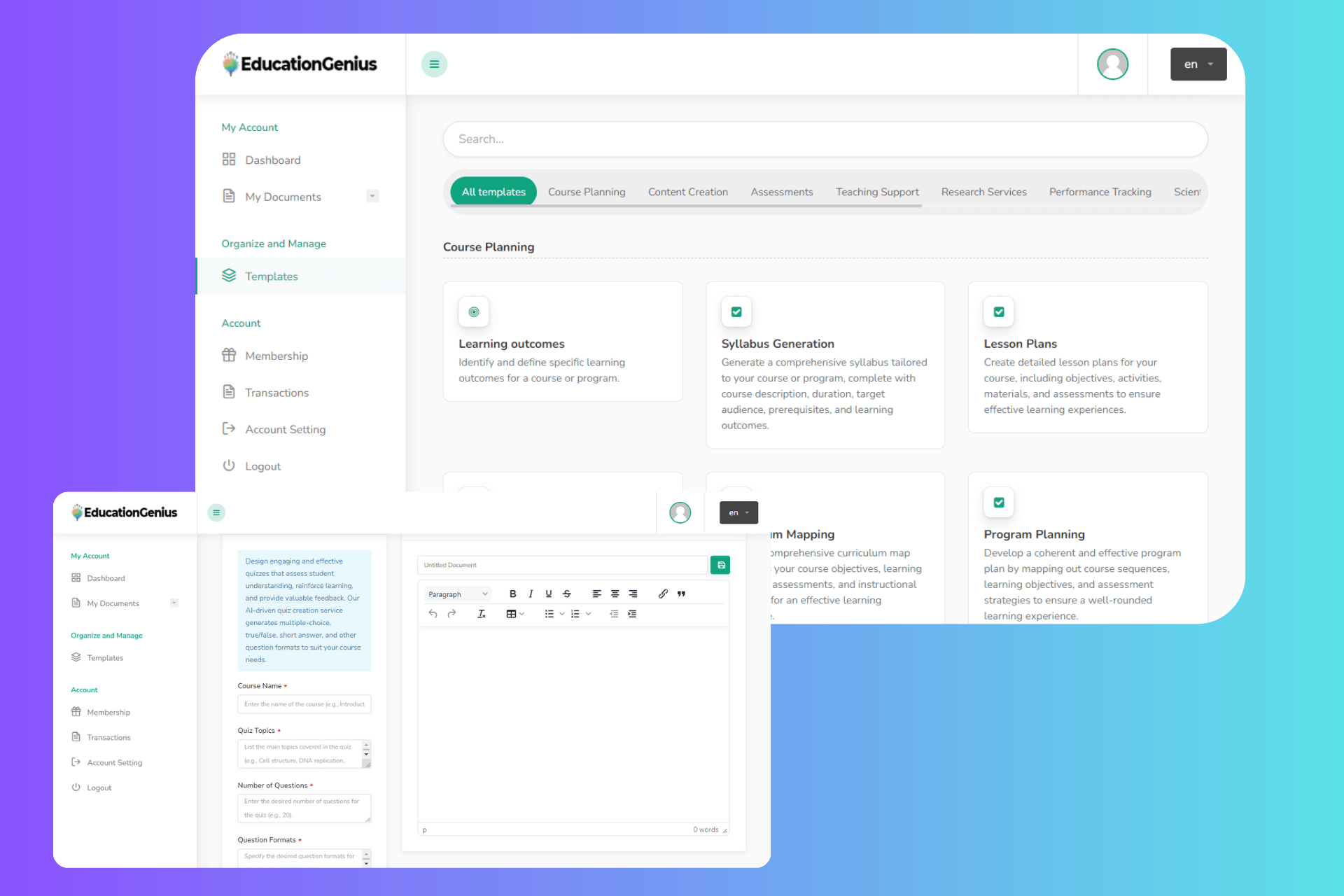Toggle sidebar via hamburger icon in editor window
Image resolution: width=1344 pixels, height=896 pixels.
click(216, 513)
